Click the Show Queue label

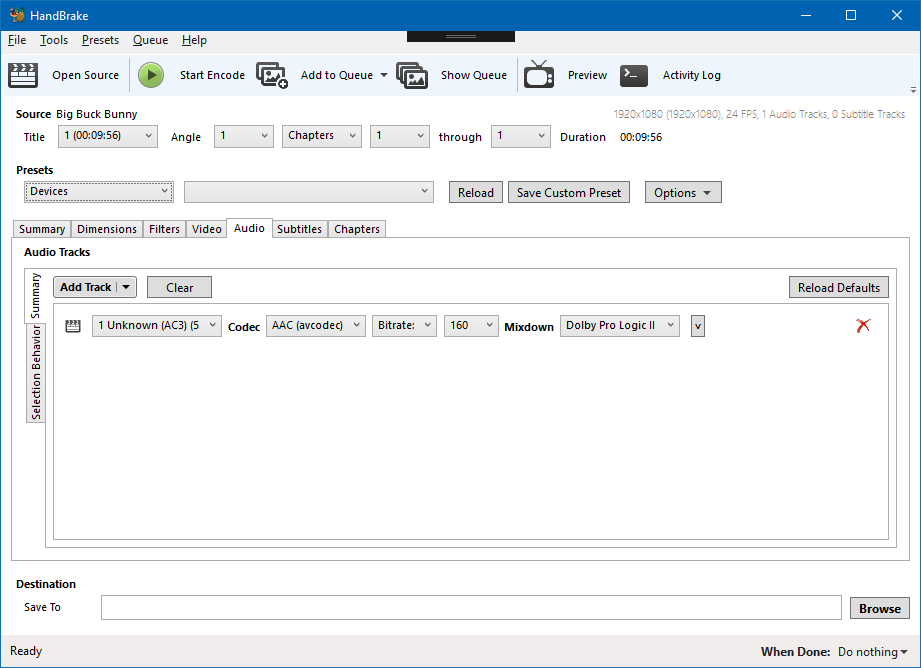(473, 75)
